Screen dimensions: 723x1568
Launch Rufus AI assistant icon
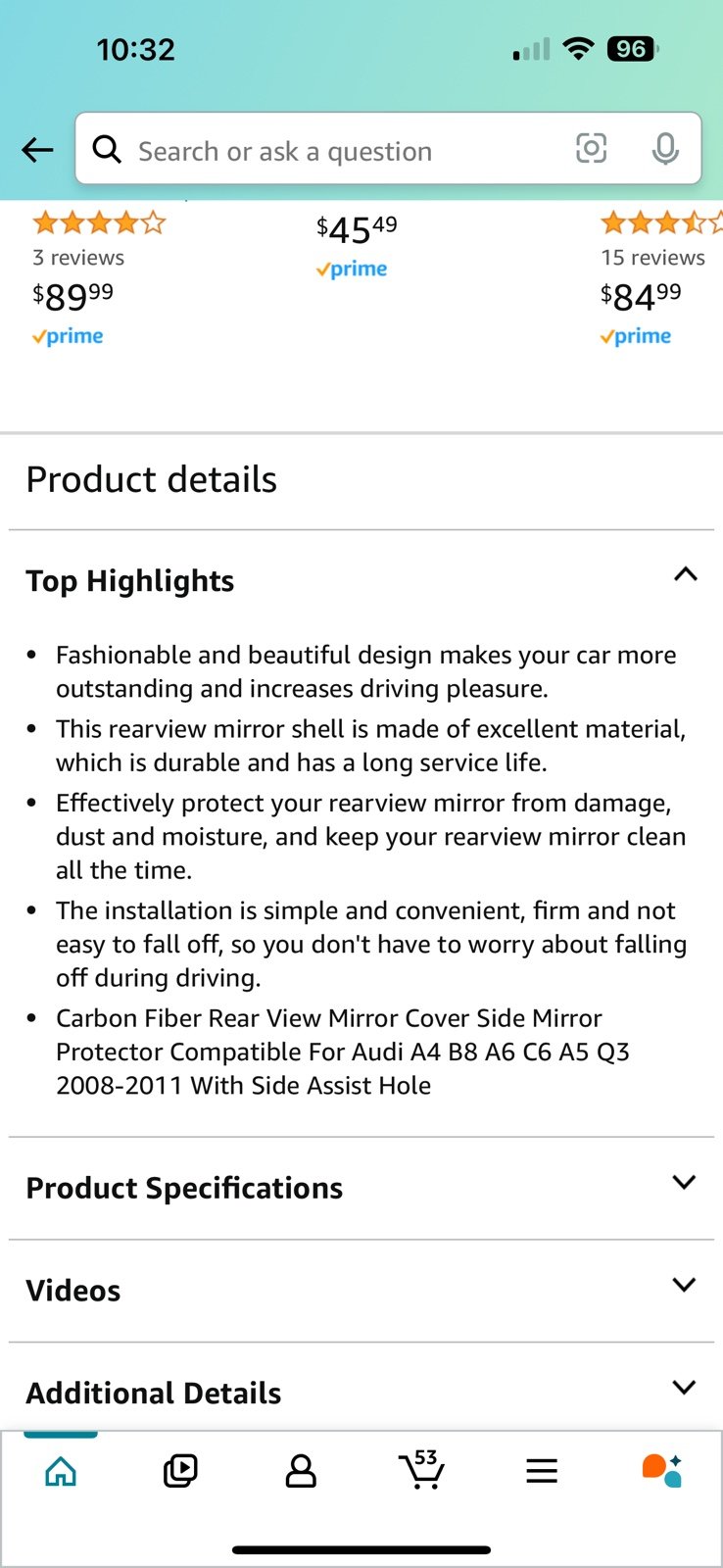point(662,1471)
